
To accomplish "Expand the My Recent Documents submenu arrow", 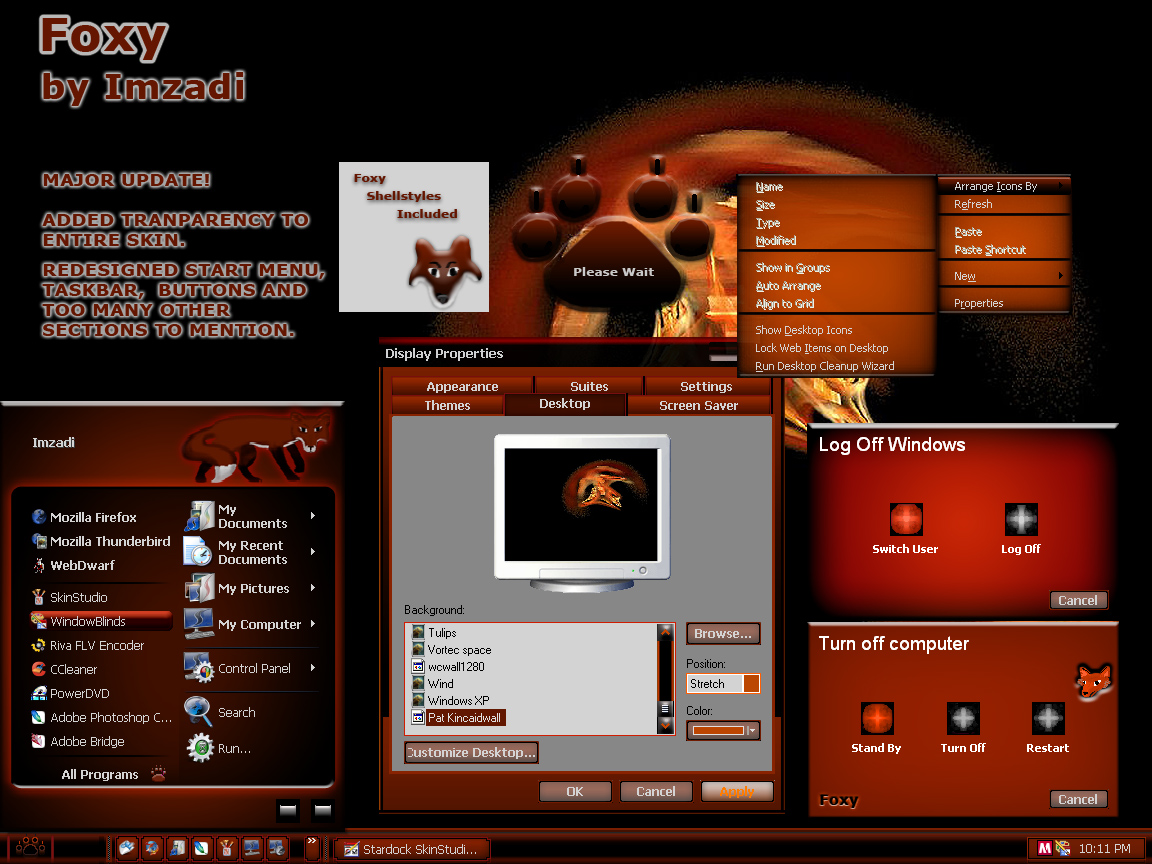I will [313, 552].
